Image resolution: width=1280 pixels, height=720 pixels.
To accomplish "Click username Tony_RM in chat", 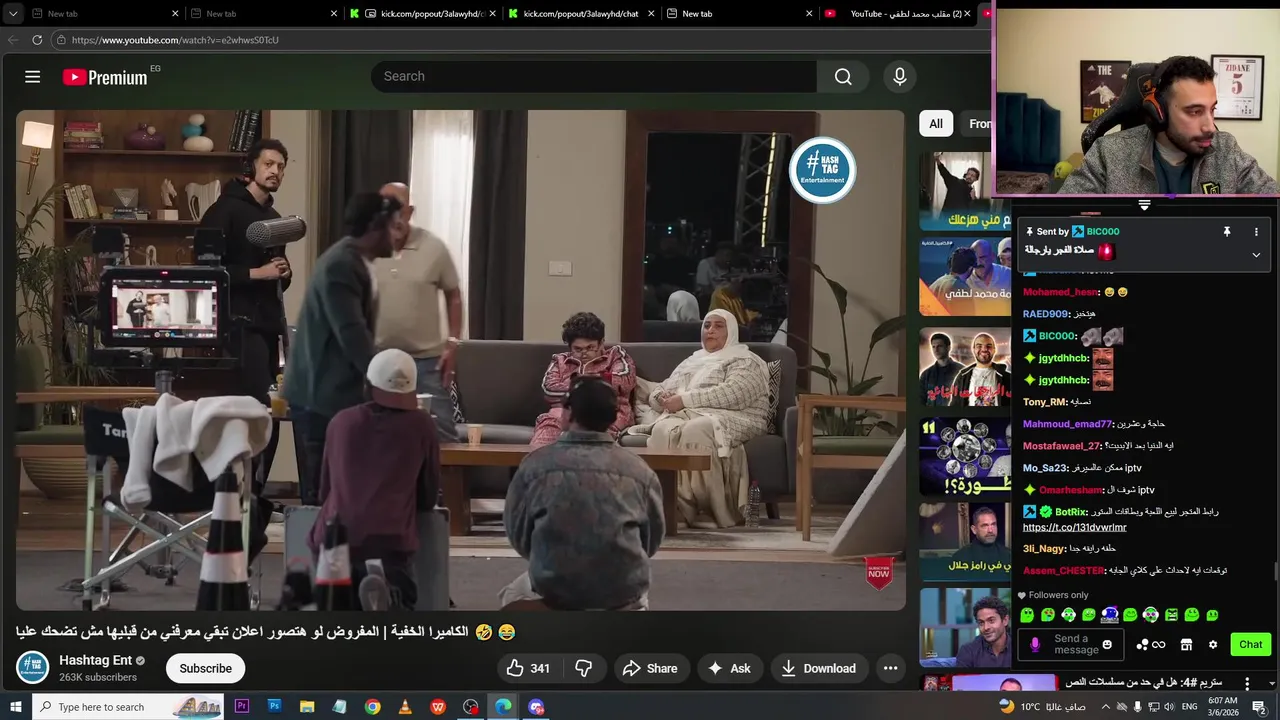I will (1044, 402).
